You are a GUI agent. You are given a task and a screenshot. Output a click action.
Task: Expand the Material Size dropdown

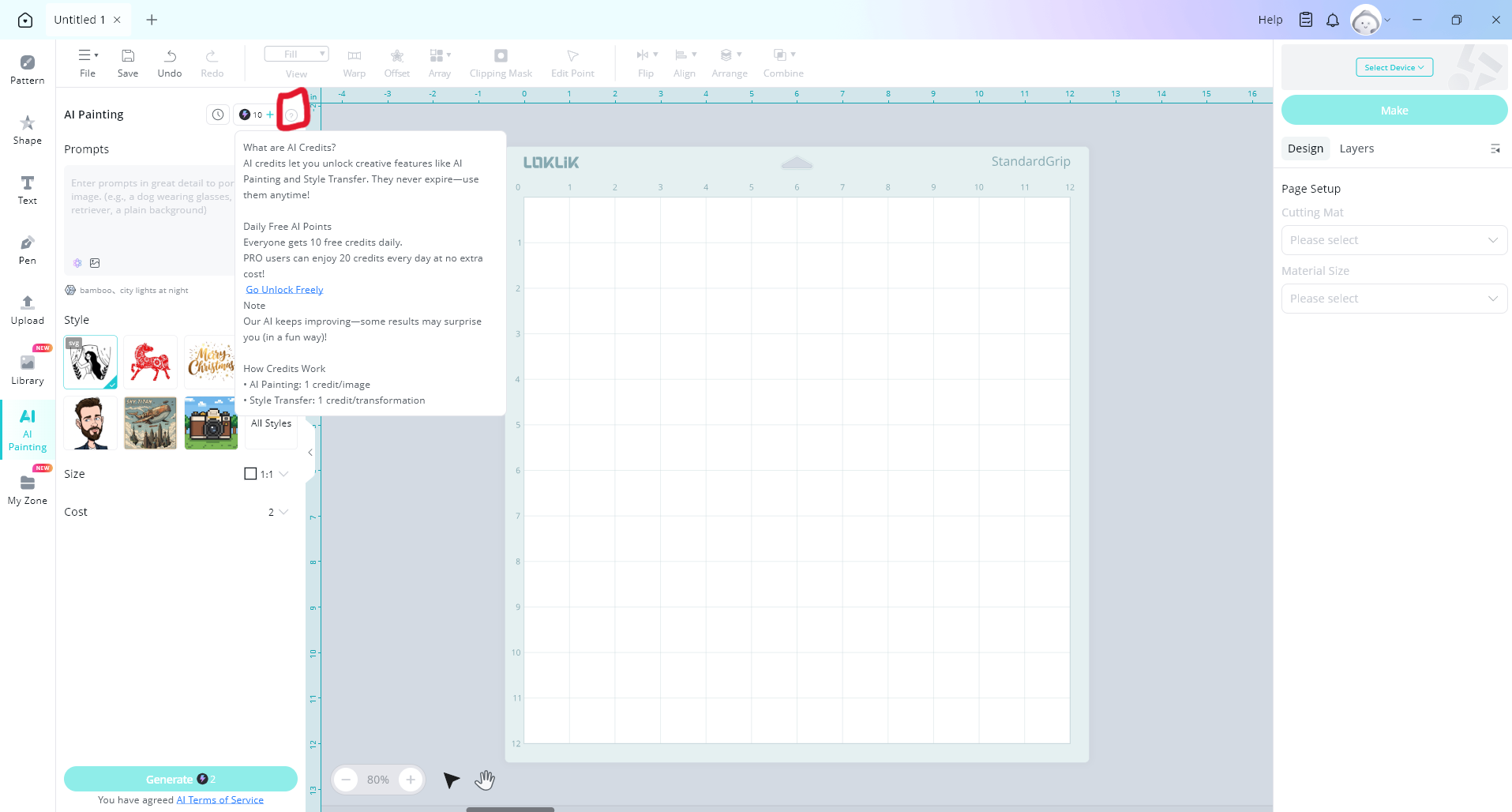pos(1394,299)
